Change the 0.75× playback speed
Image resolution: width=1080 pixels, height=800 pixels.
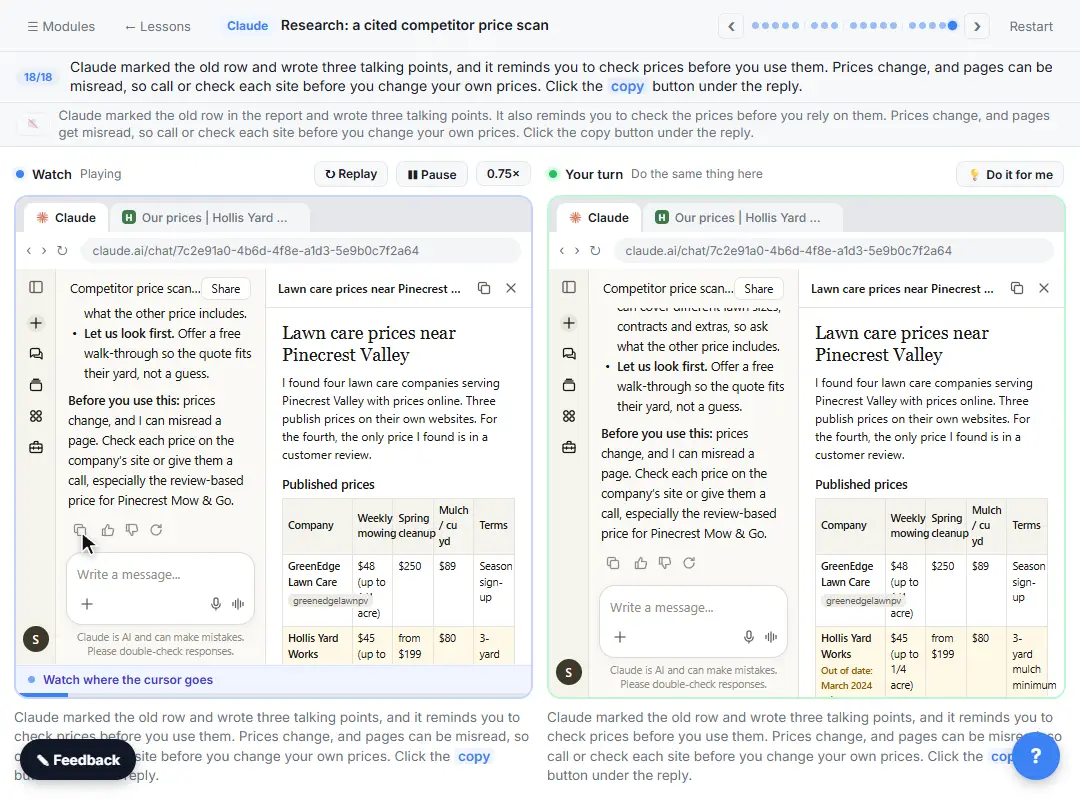pyautogui.click(x=503, y=174)
